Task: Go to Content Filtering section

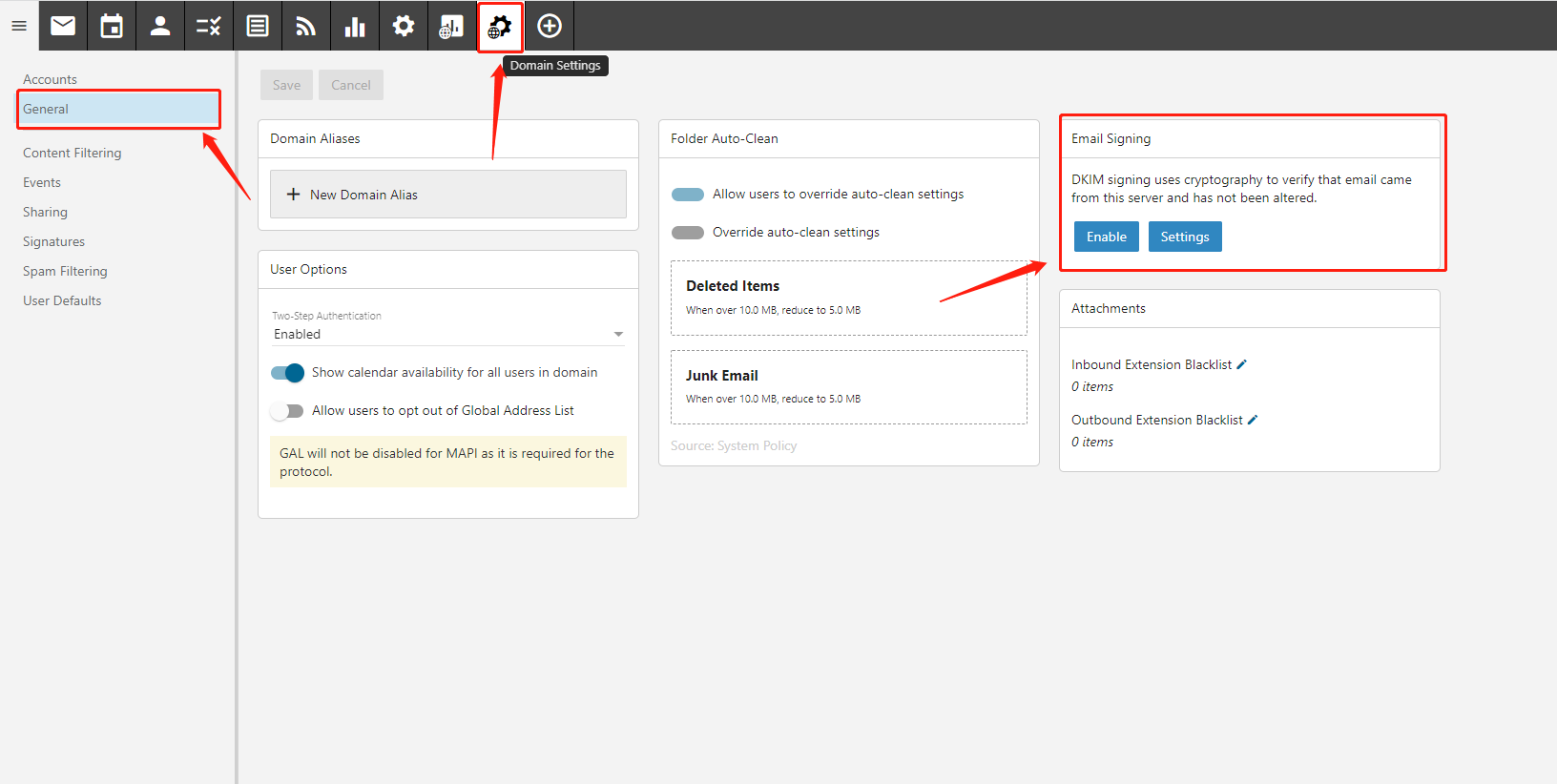Action: 73,153
